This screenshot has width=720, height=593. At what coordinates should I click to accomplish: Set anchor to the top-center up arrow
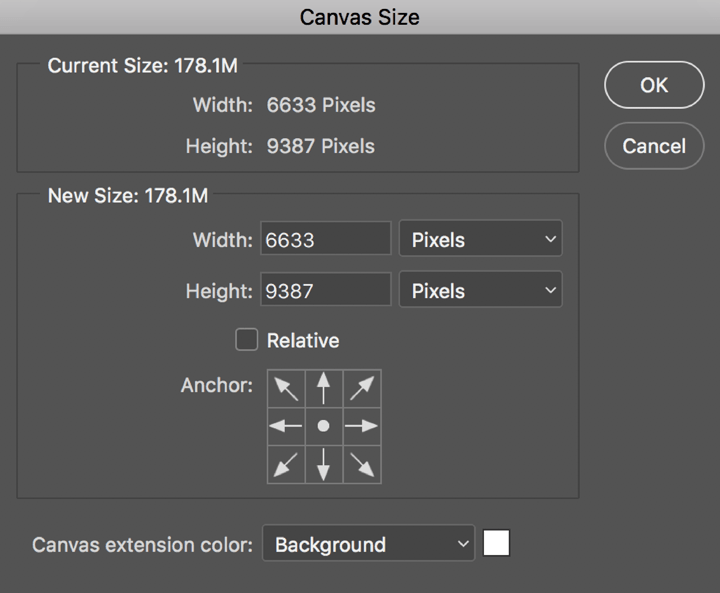pyautogui.click(x=323, y=388)
